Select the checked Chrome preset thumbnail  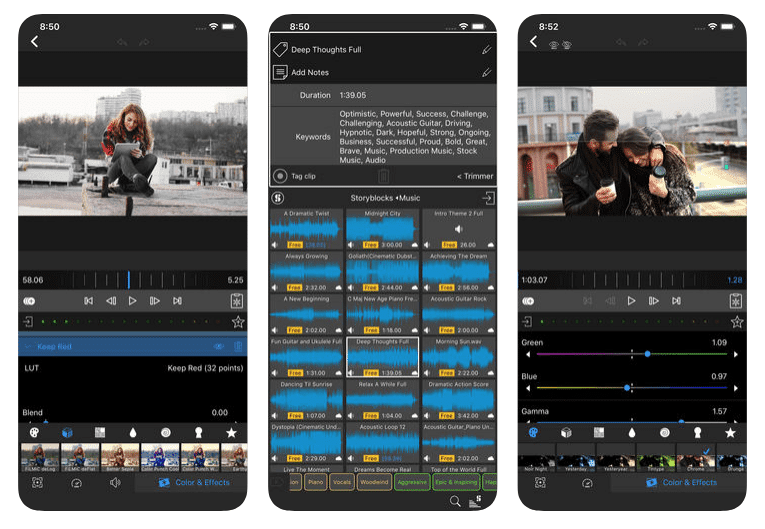click(x=696, y=458)
